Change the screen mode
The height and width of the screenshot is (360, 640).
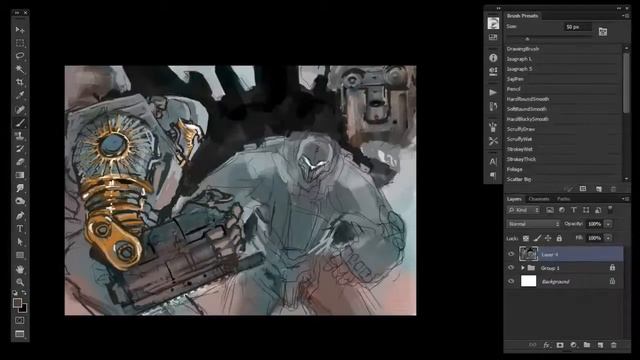tap(20, 334)
